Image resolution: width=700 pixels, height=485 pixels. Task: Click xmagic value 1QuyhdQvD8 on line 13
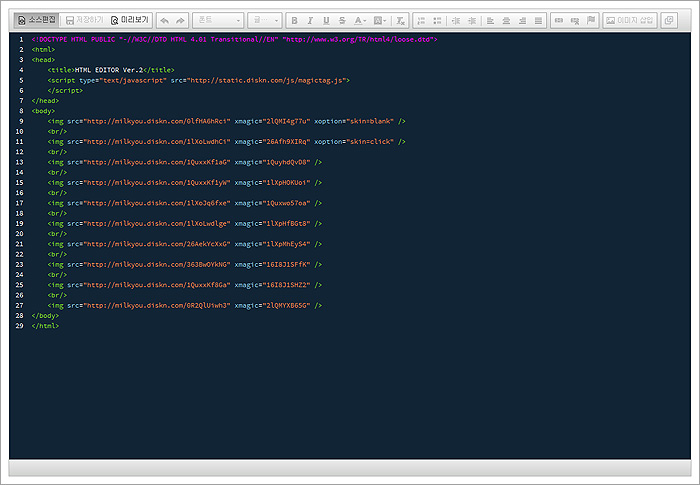[288, 163]
